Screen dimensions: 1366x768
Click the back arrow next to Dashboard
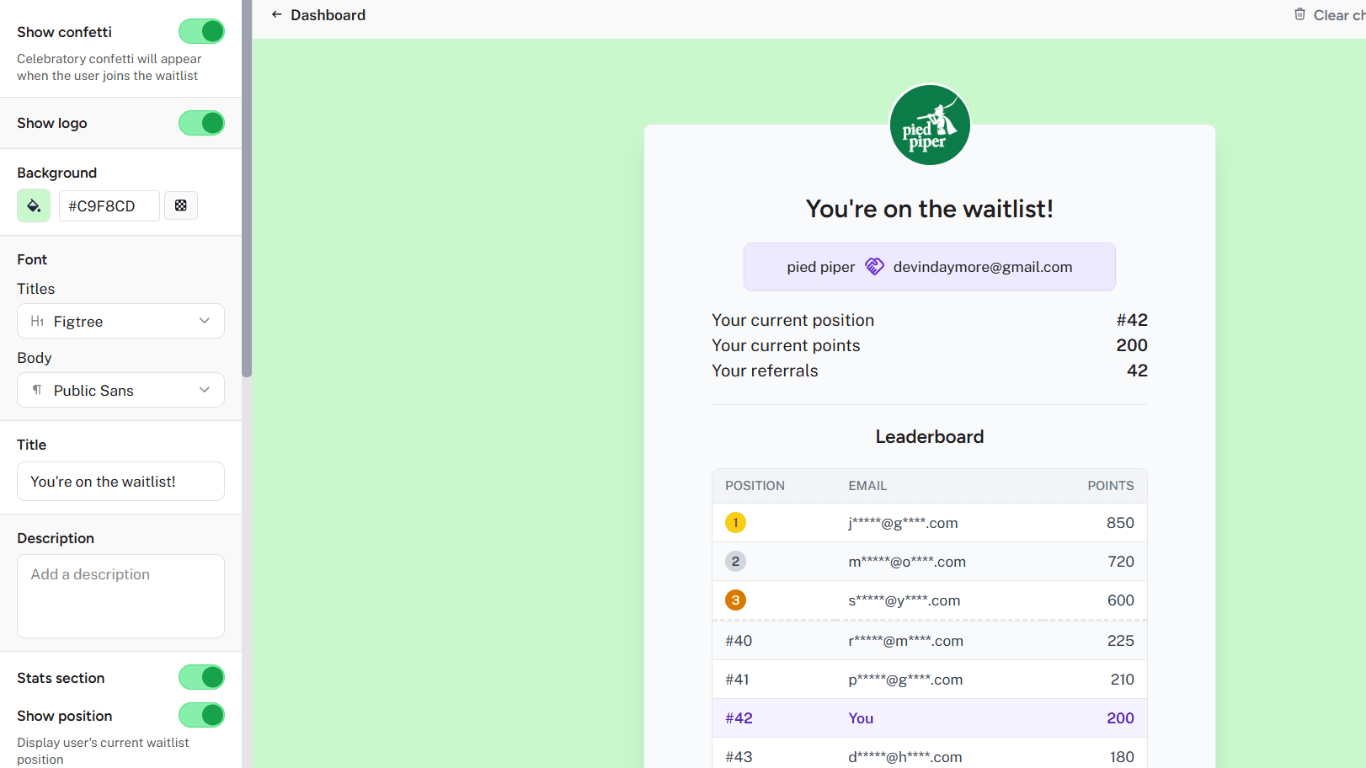[x=277, y=15]
